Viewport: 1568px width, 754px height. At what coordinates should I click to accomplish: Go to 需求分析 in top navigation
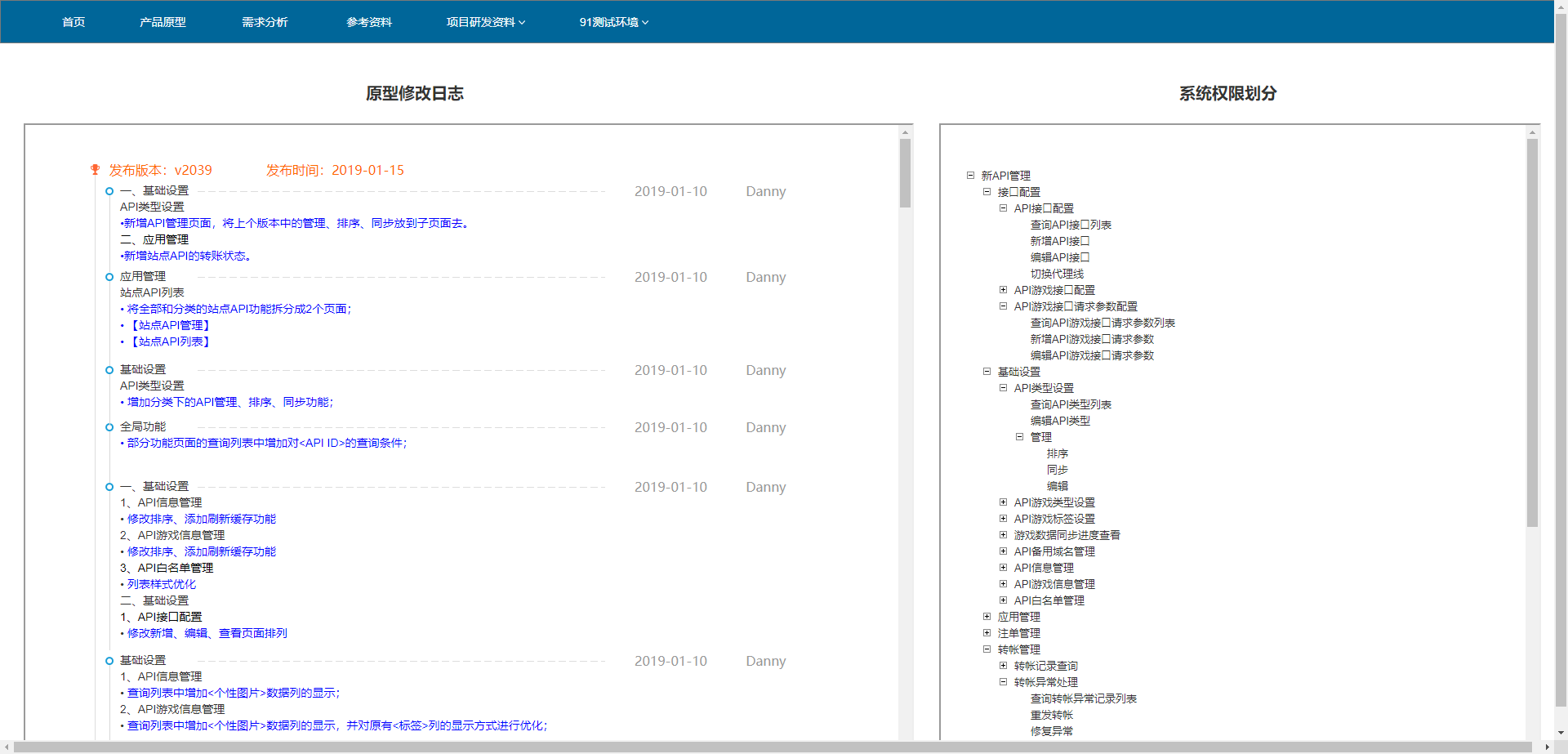point(265,22)
